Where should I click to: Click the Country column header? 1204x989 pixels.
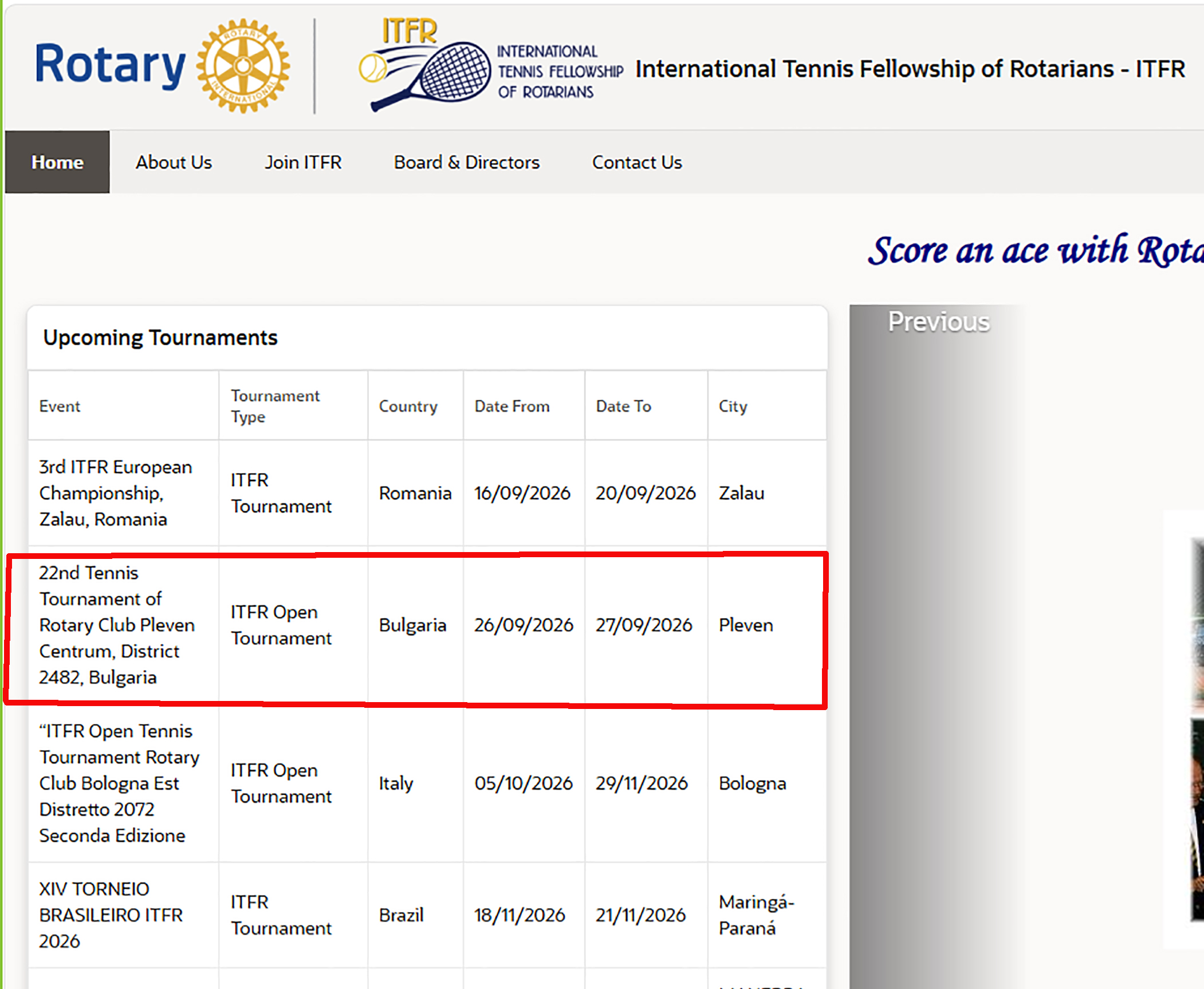[x=408, y=406]
